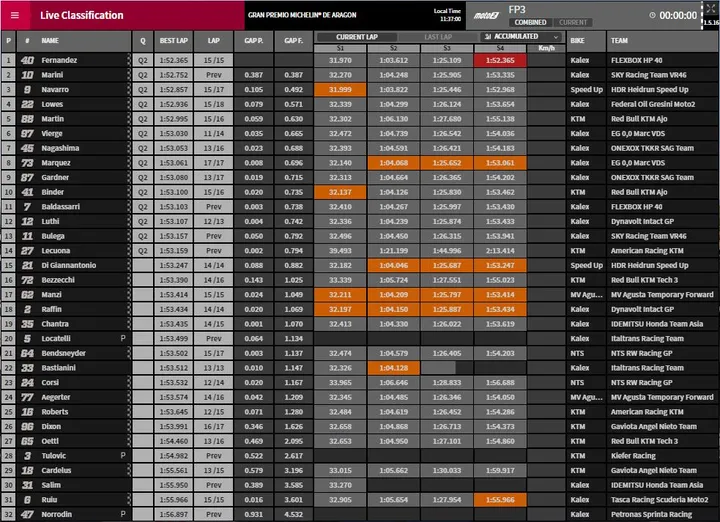
Task: Select rider name Marini
Action: (52, 75)
